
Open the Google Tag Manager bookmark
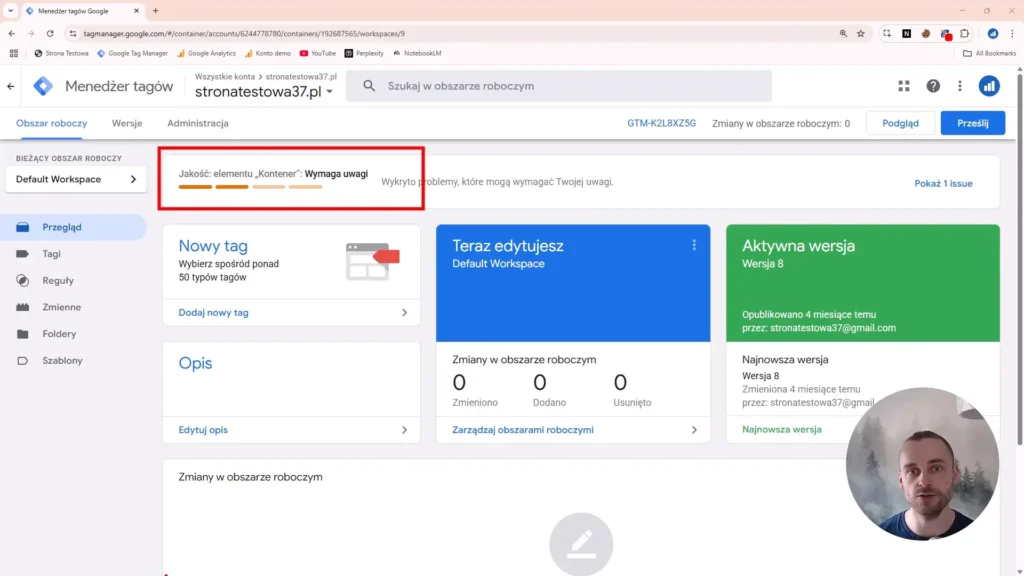(133, 54)
